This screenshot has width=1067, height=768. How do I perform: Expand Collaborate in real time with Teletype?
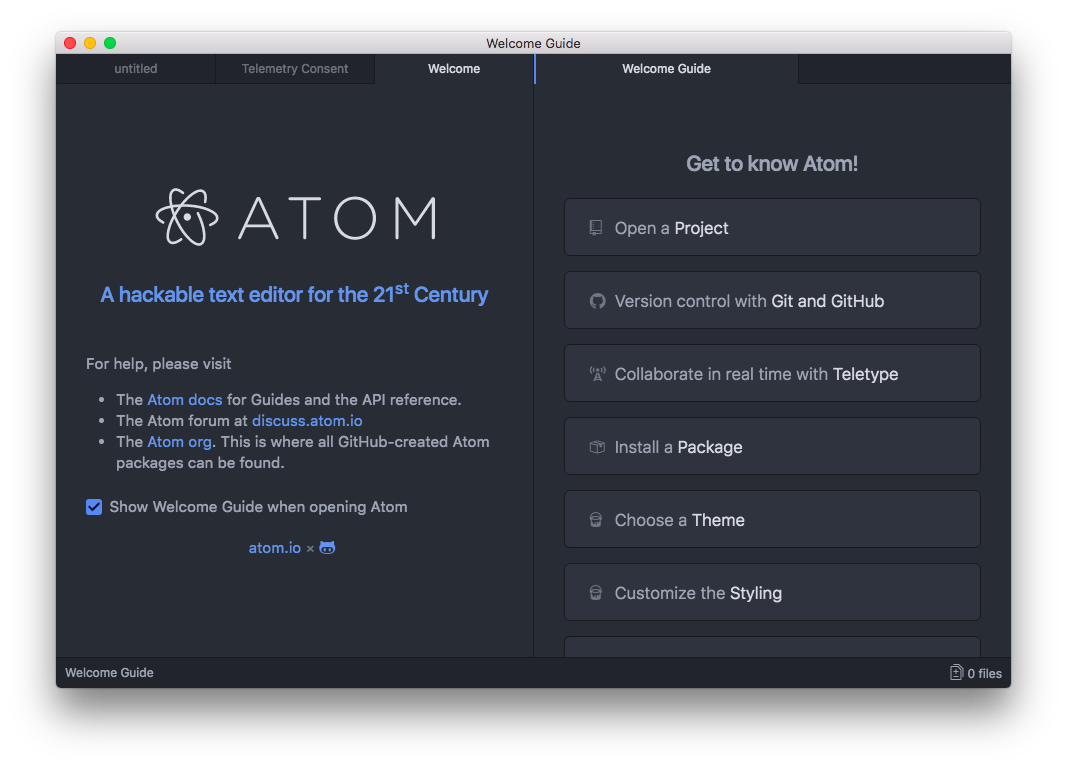coord(772,373)
